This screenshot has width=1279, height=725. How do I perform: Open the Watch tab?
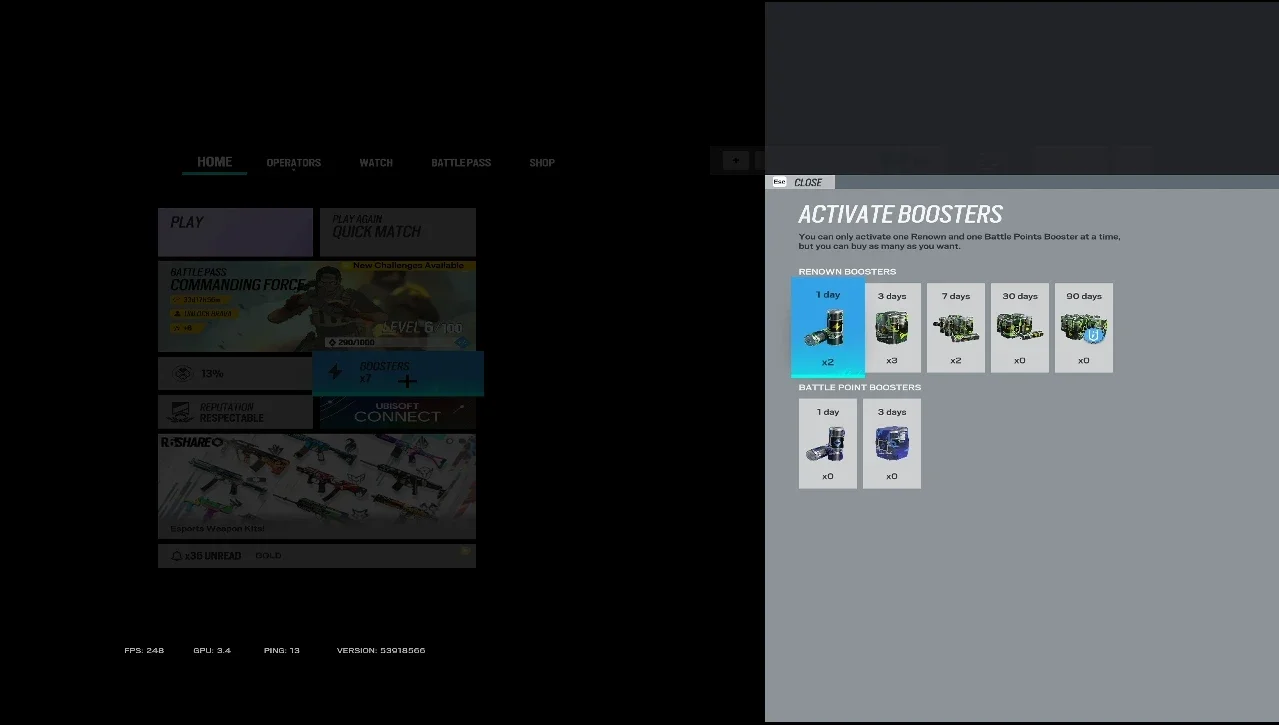click(376, 163)
